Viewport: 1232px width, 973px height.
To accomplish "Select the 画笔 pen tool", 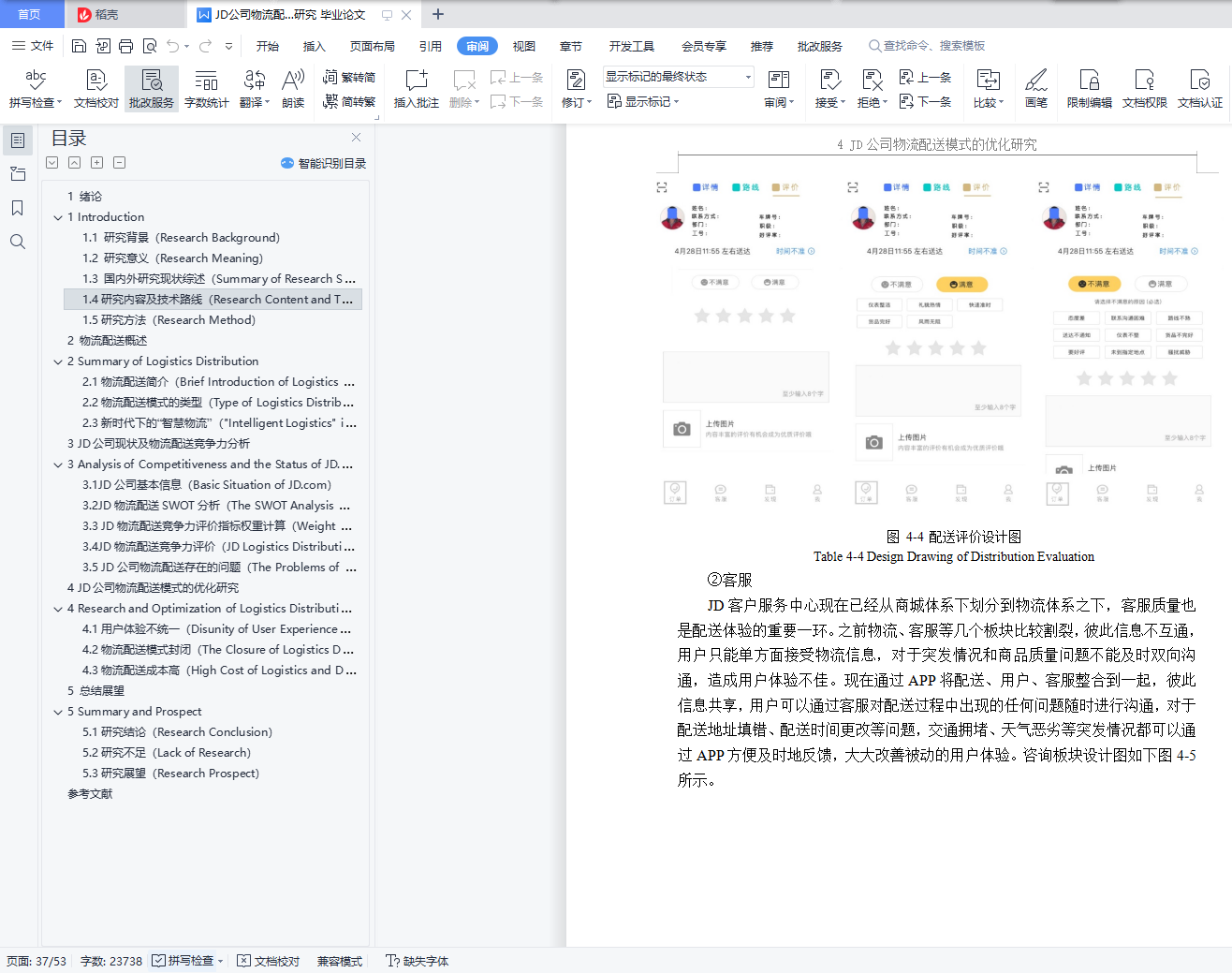I will 1036,89.
